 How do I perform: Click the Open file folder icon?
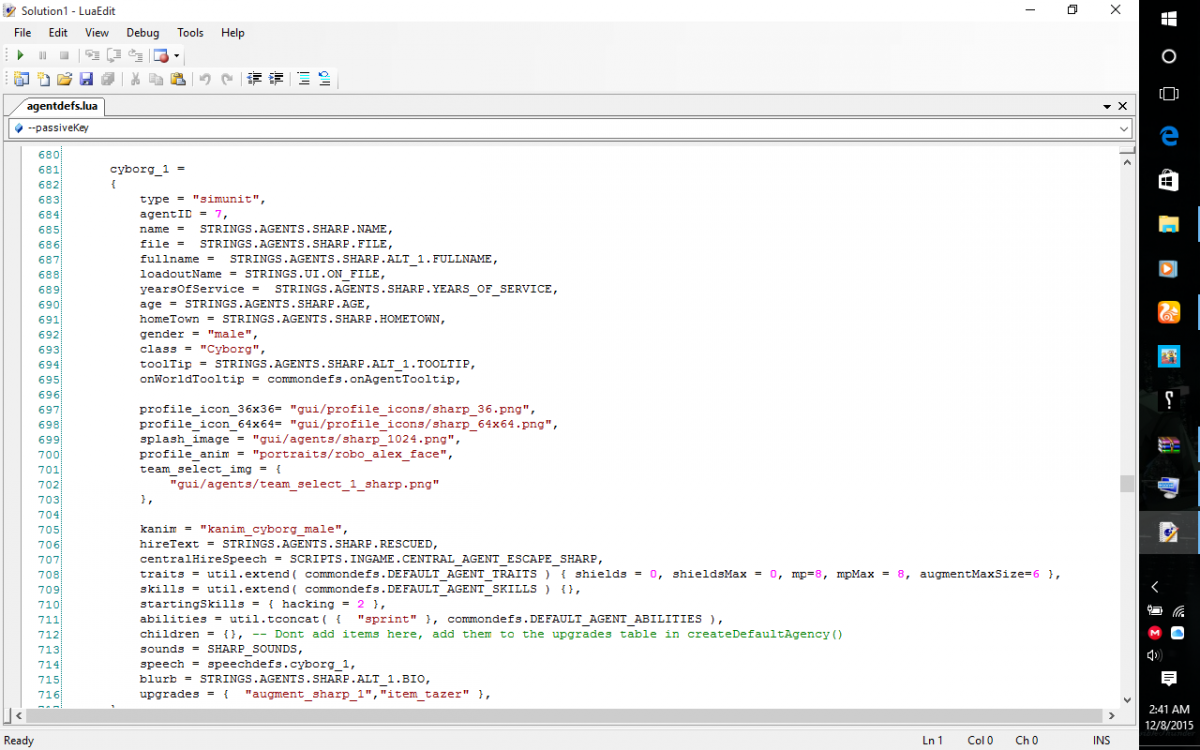coord(64,79)
